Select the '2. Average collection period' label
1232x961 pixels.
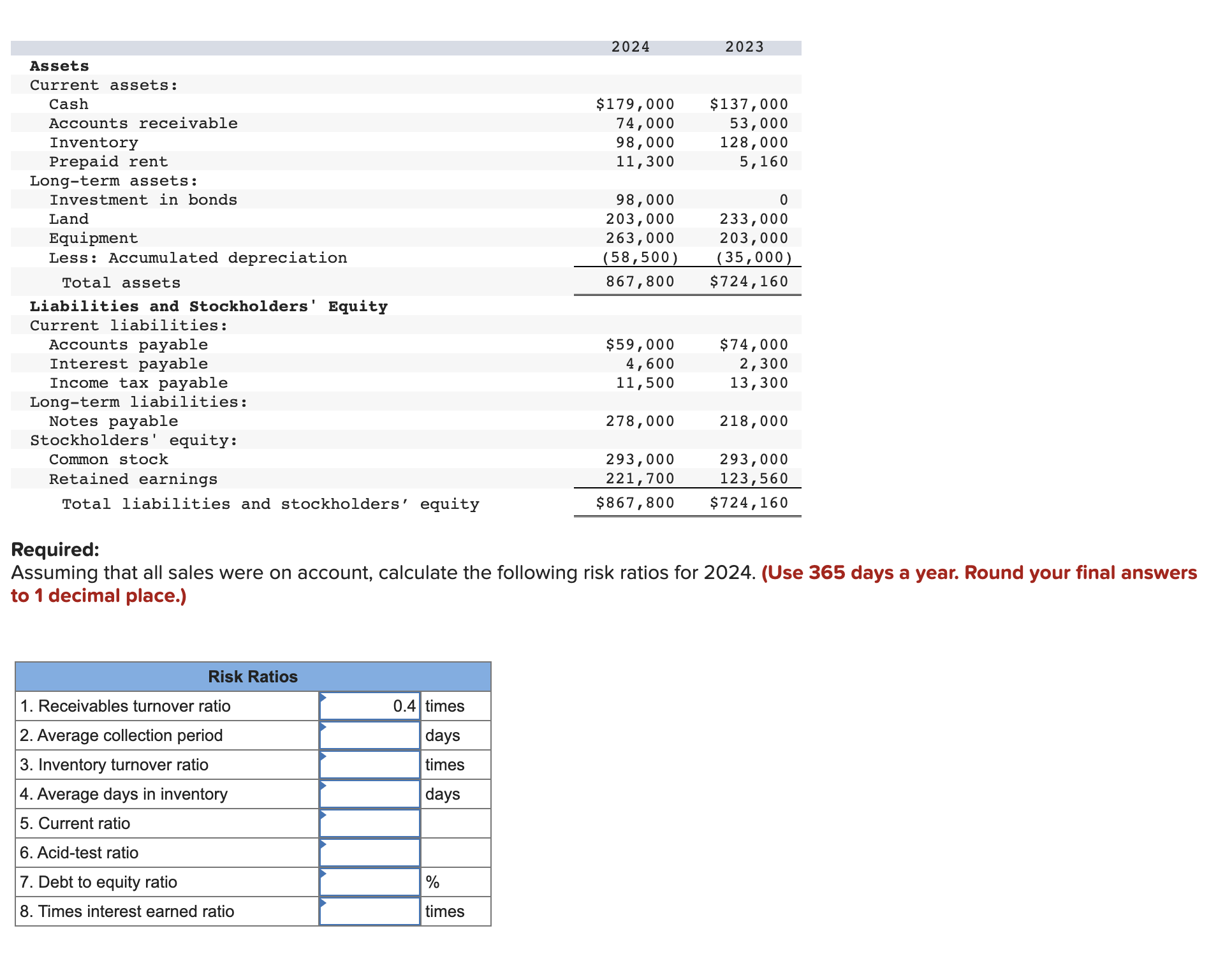[121, 735]
